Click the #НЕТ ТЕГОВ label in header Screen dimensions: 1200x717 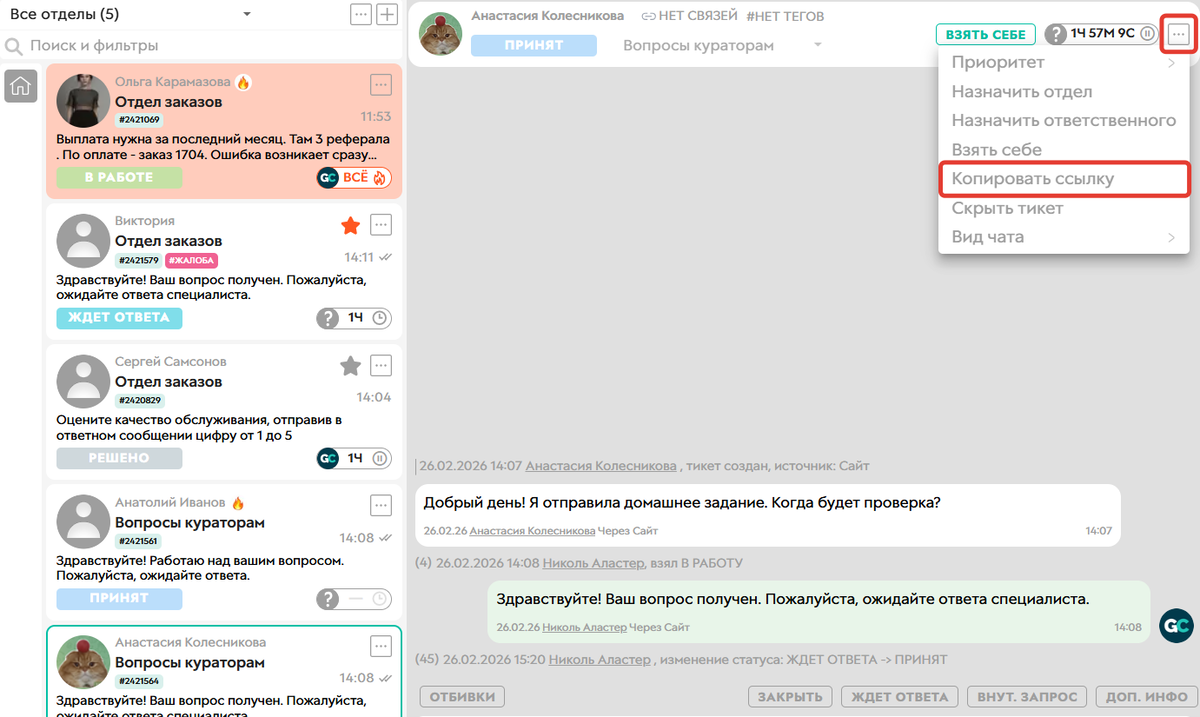(x=786, y=16)
